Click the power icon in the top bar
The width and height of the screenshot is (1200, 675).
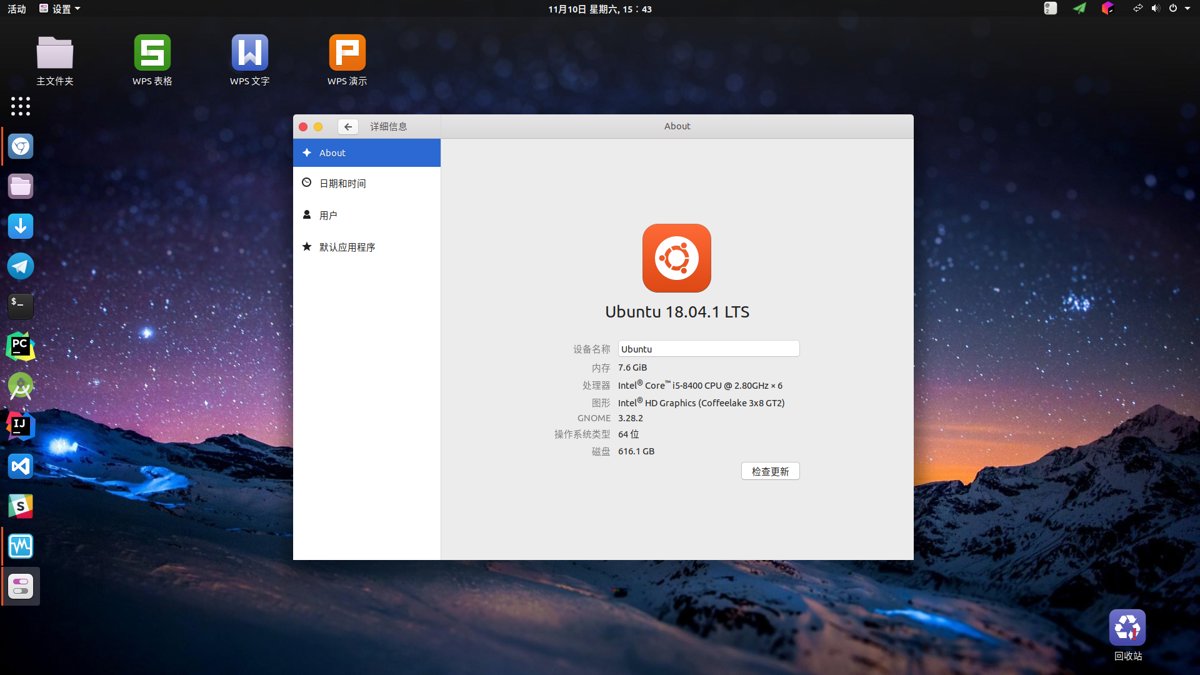tap(1172, 8)
